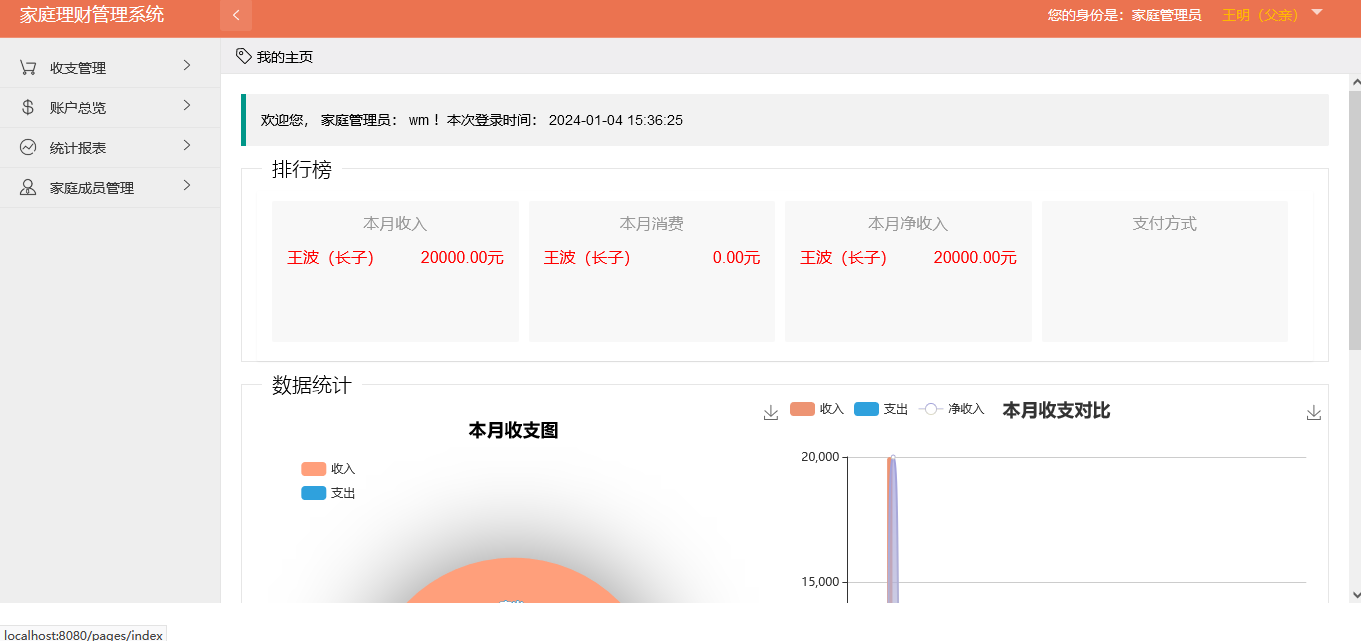Screen dimensions: 1361x641
Task: Download the 本月收支对比 chart image
Action: pyautogui.click(x=1314, y=413)
